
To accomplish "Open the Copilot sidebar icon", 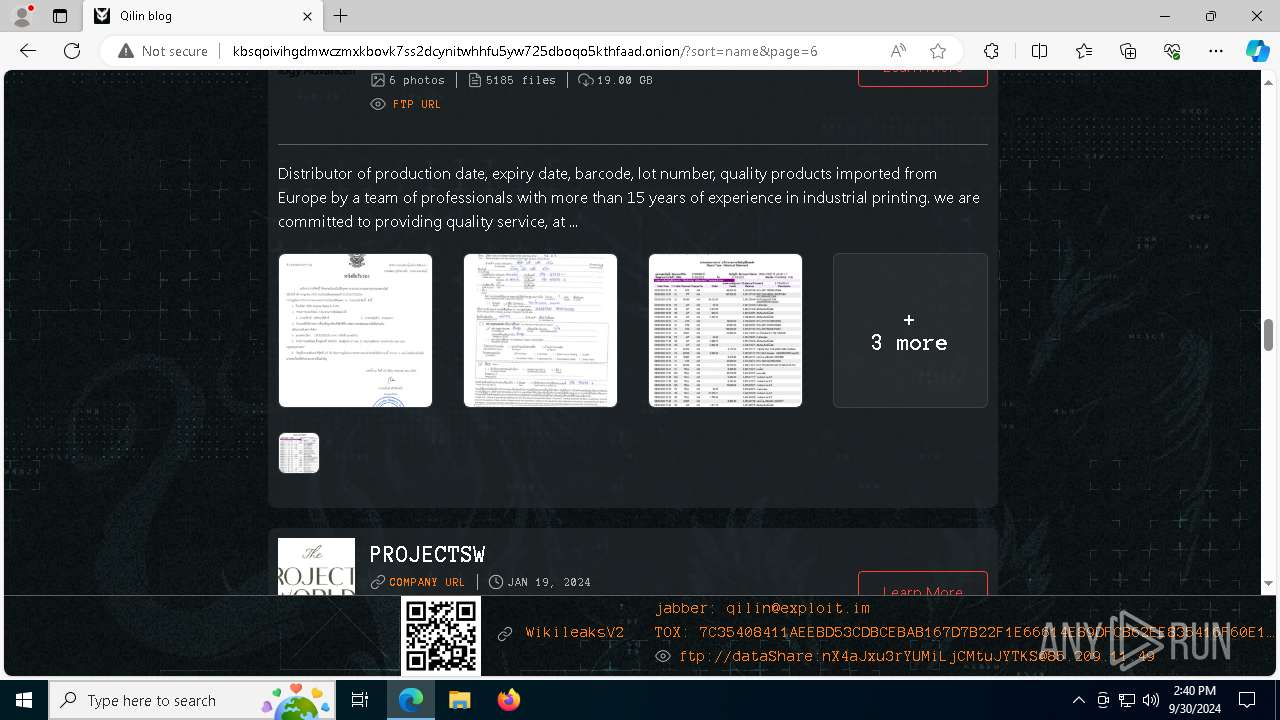I will coord(1257,51).
